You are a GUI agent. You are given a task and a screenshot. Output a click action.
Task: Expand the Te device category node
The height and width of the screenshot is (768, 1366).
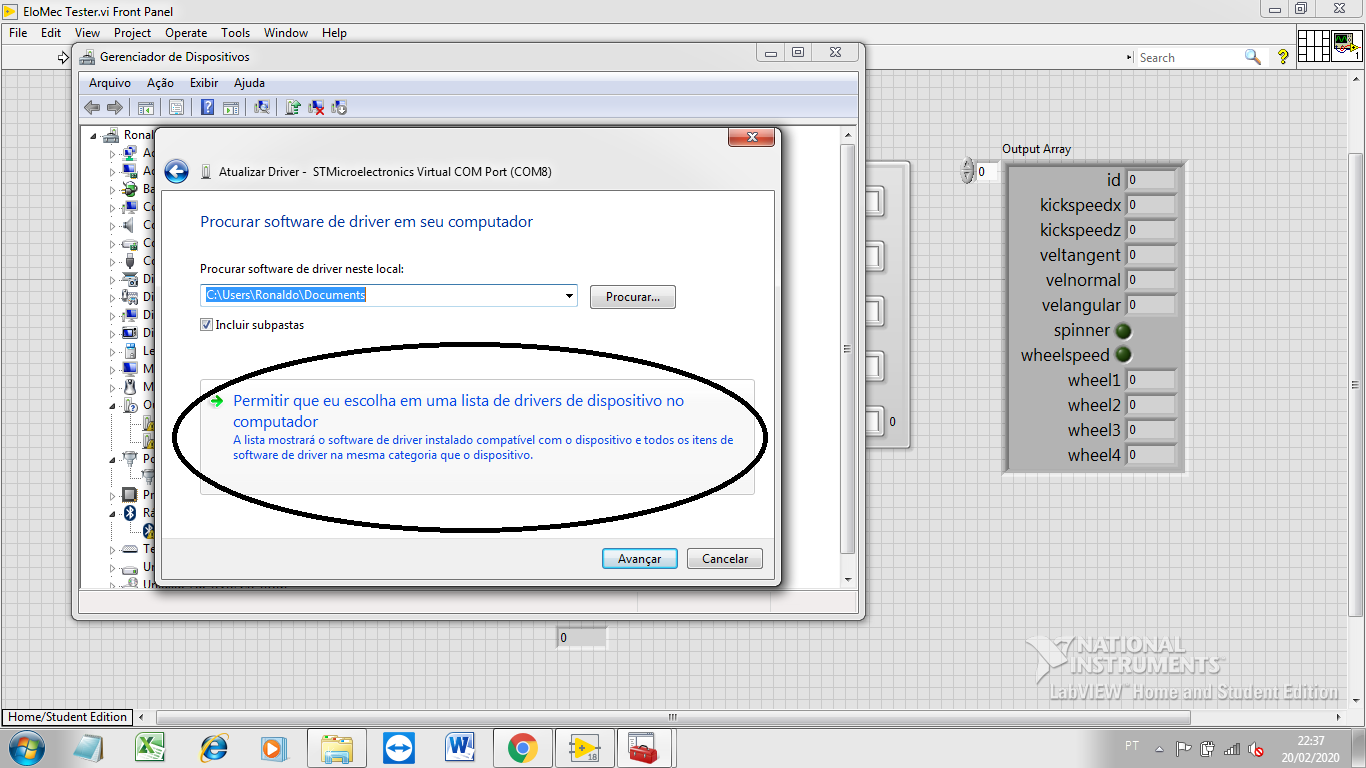pyautogui.click(x=113, y=549)
